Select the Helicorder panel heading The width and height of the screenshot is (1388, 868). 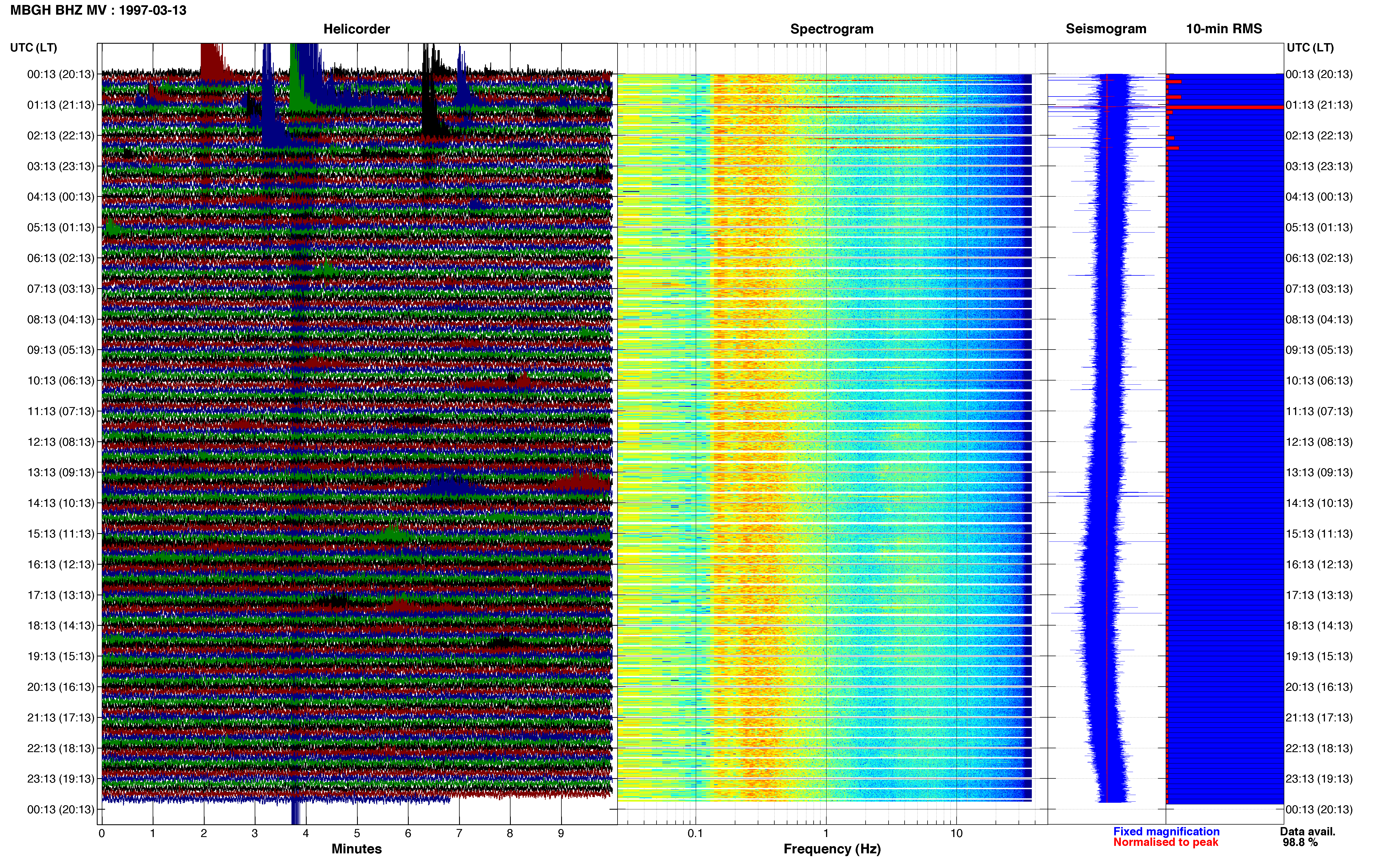pos(356,29)
